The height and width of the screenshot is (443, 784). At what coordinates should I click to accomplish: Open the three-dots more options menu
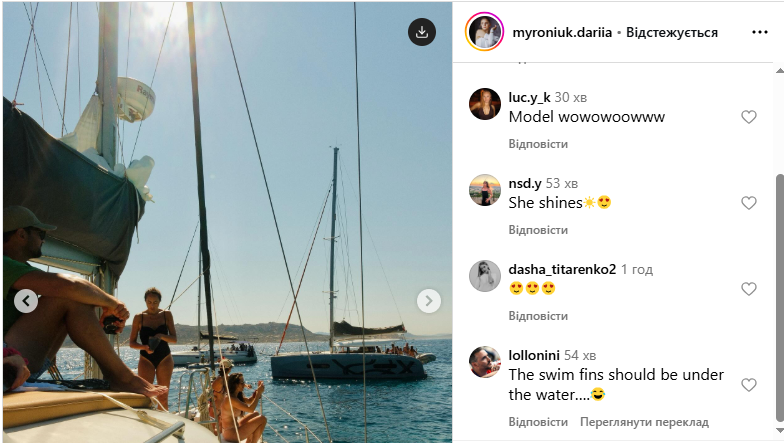[x=760, y=32]
